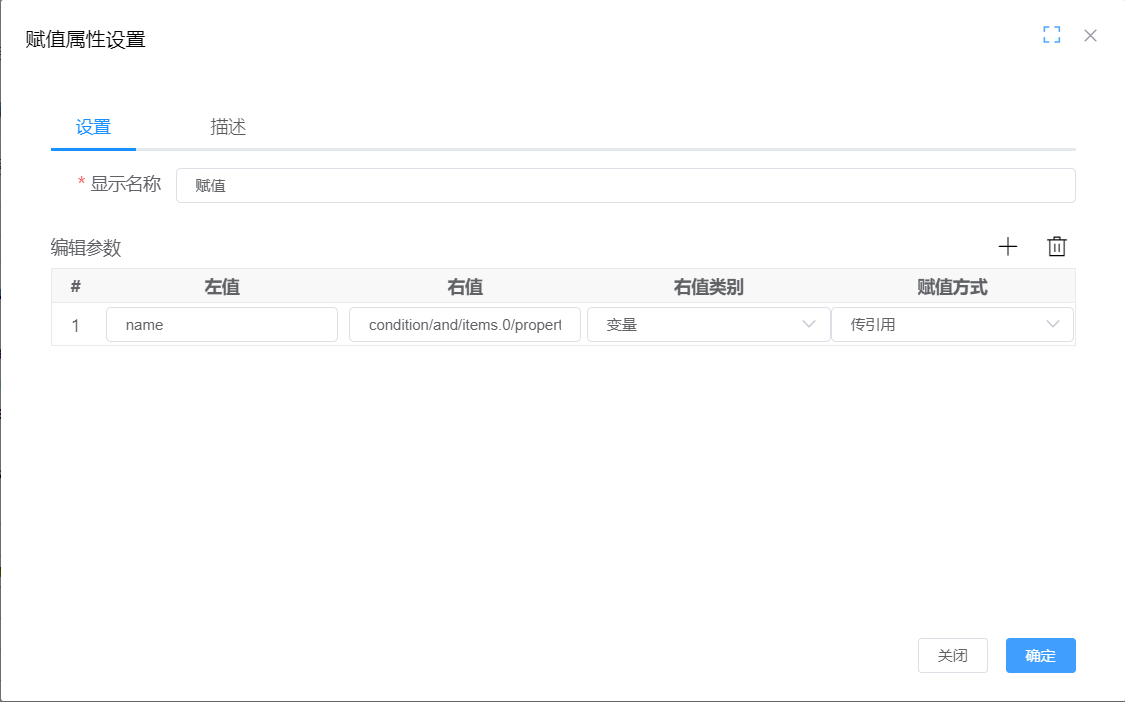
Task: Click the 左值 field containing name
Action: click(x=222, y=324)
